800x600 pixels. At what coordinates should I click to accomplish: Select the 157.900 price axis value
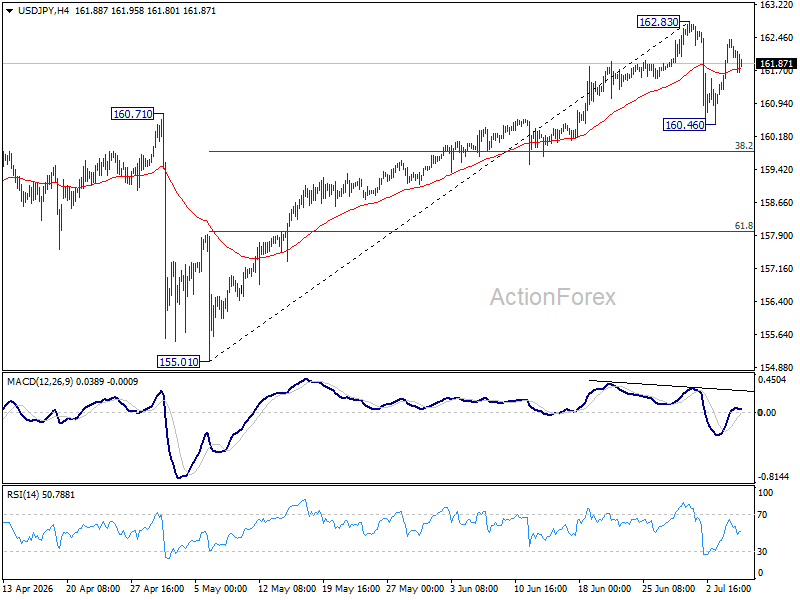click(776, 236)
